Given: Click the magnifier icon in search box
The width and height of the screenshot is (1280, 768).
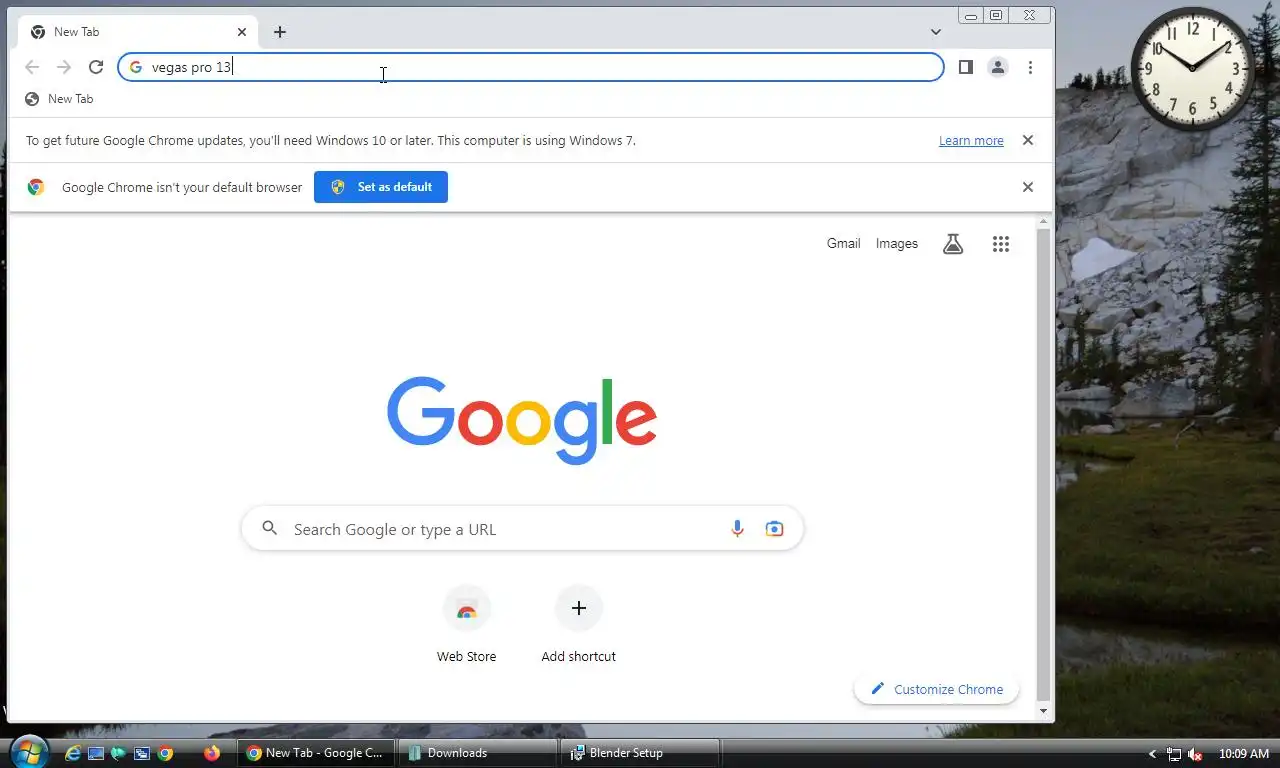Looking at the screenshot, I should pos(269,528).
